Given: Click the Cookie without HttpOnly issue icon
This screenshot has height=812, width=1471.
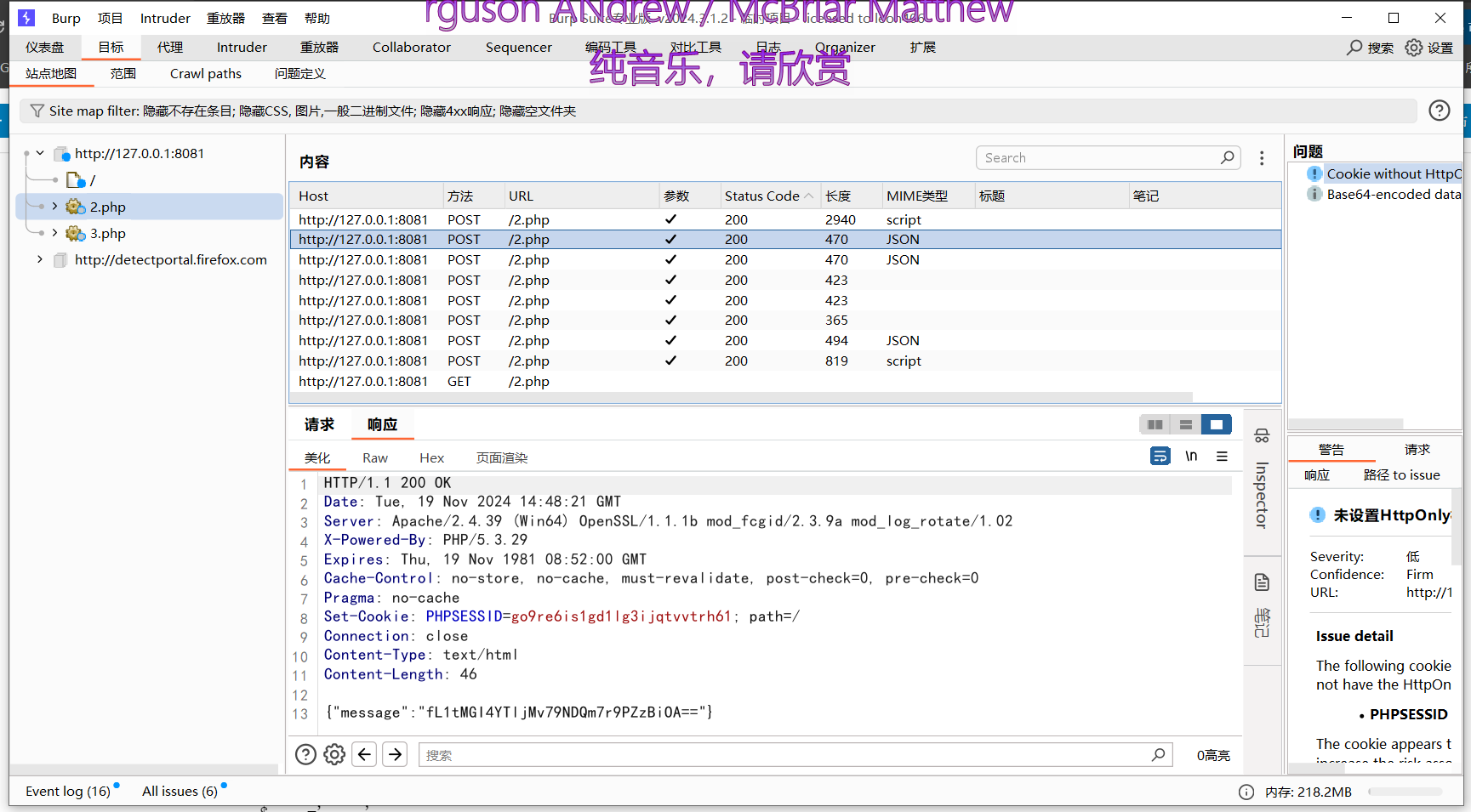Looking at the screenshot, I should (1314, 173).
